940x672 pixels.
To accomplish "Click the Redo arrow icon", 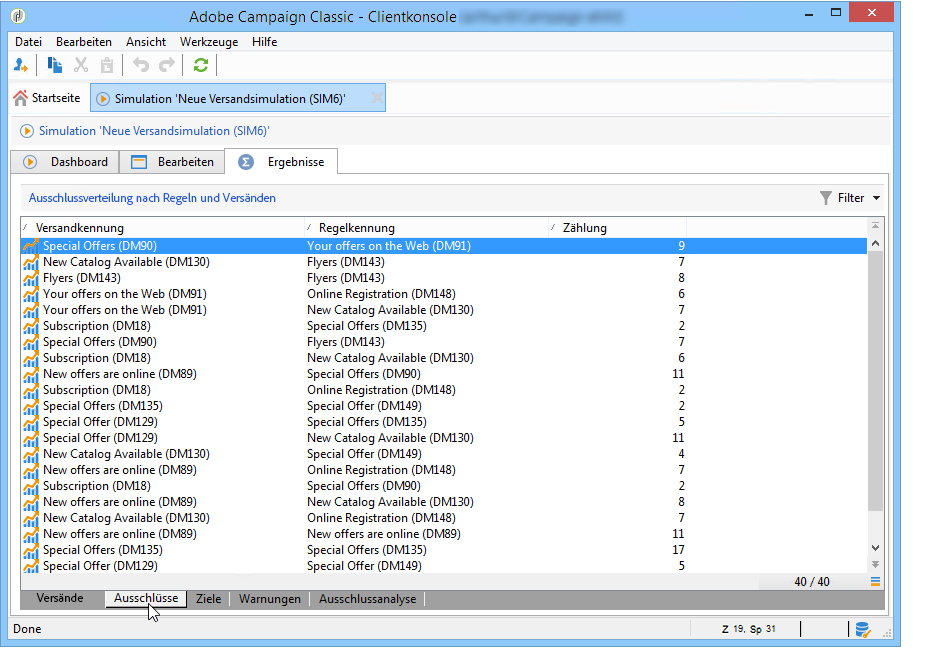I will click(167, 65).
